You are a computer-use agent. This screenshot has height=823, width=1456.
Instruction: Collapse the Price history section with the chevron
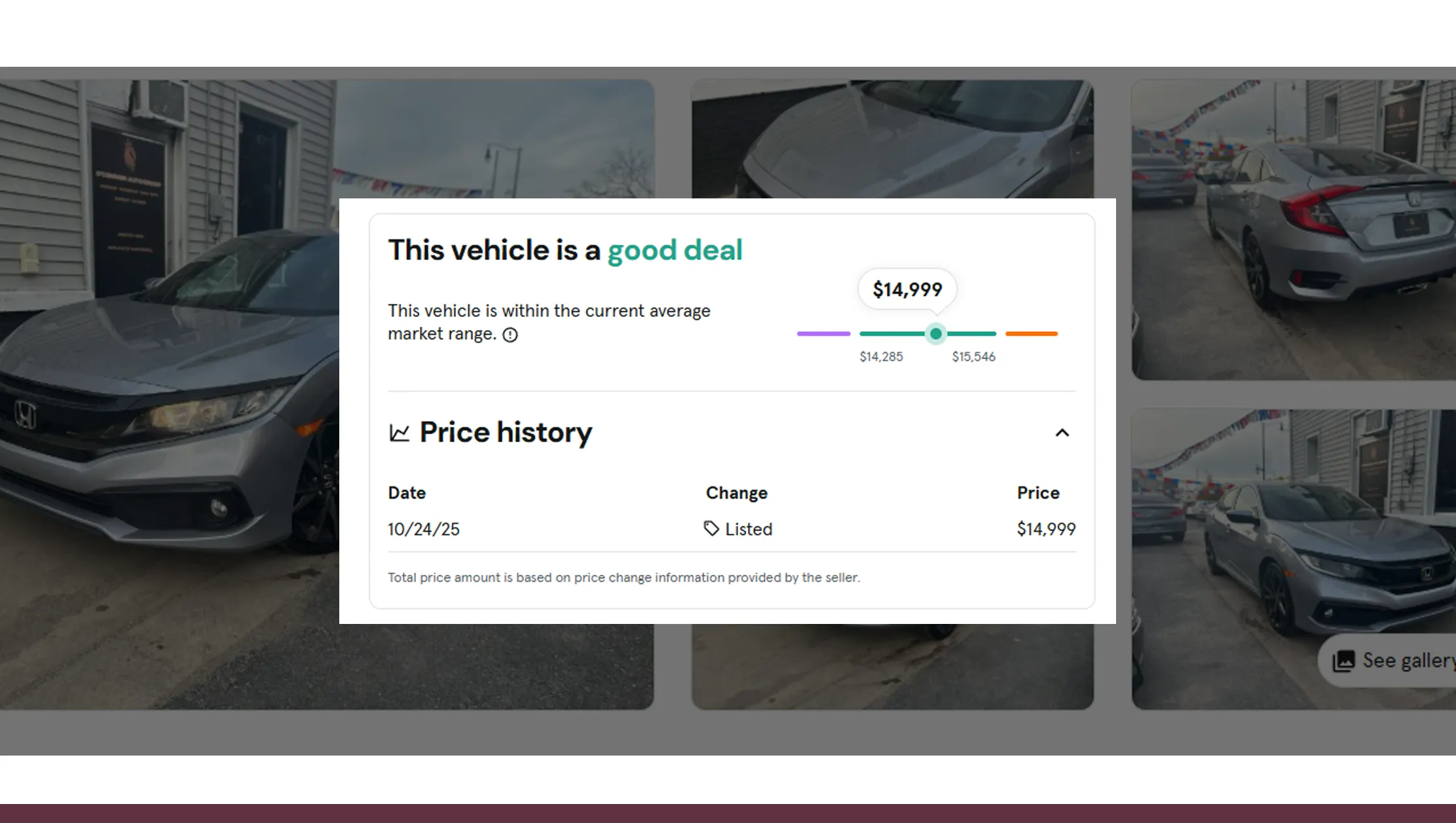coord(1062,432)
